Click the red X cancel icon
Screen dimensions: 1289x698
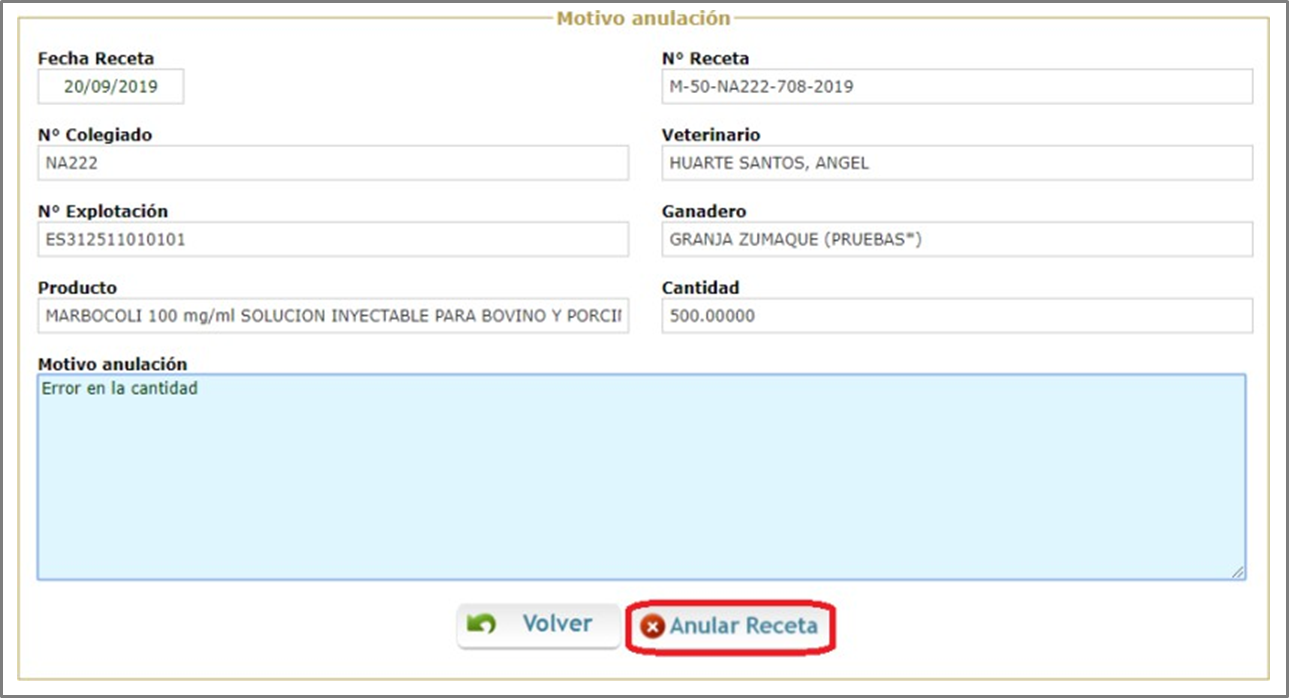click(x=653, y=627)
